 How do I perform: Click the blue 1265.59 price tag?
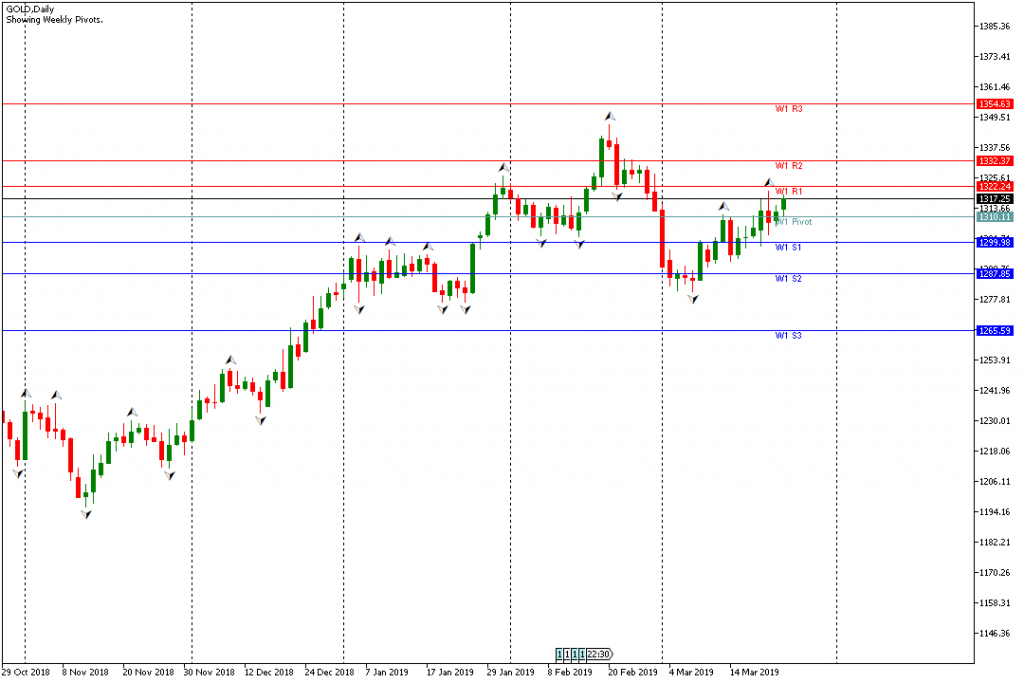pos(996,330)
